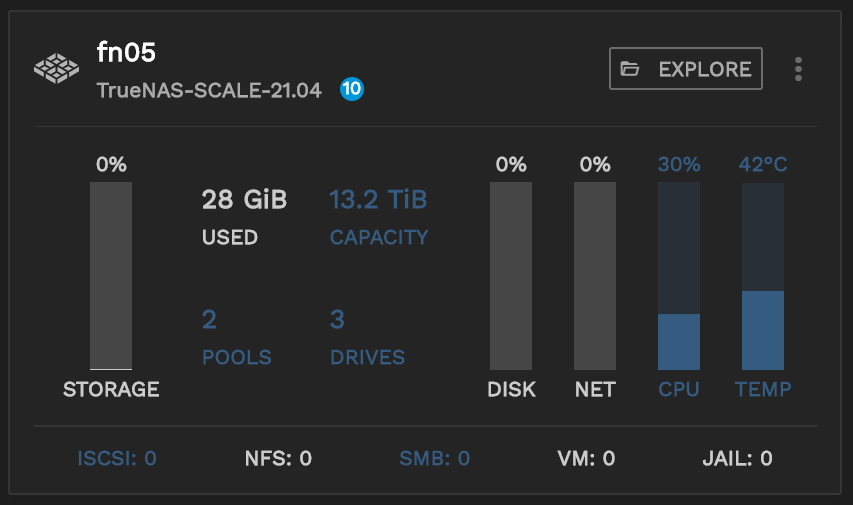Click the NFS: 0 label
853x505 pixels.
pos(278,459)
